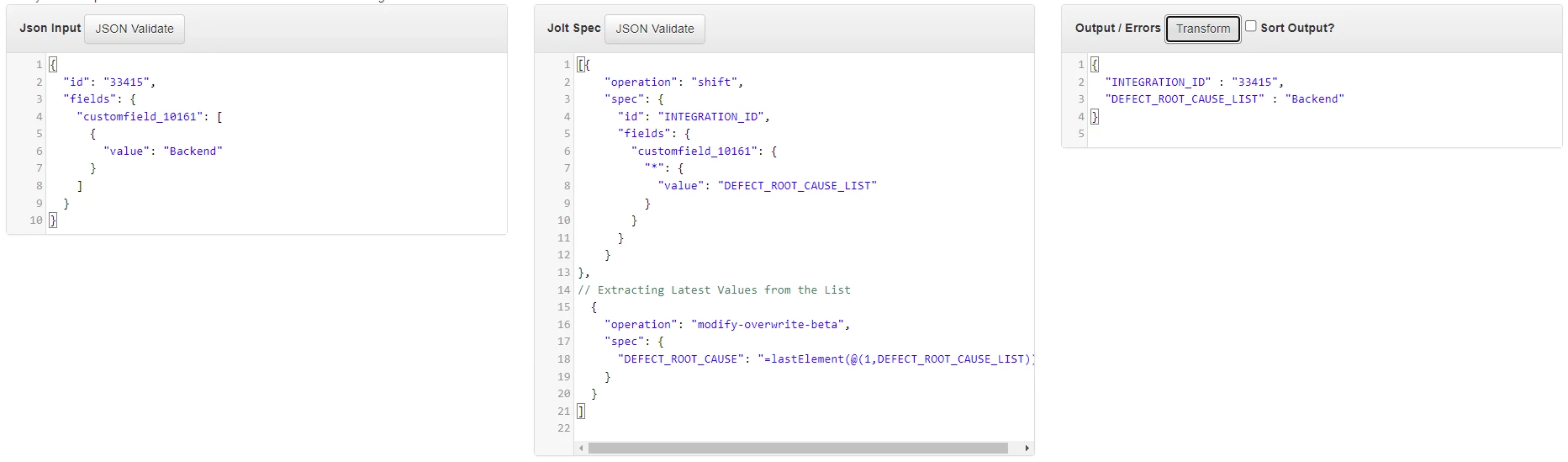Click the Transform button
This screenshot has width=1568, height=462.
(1203, 29)
